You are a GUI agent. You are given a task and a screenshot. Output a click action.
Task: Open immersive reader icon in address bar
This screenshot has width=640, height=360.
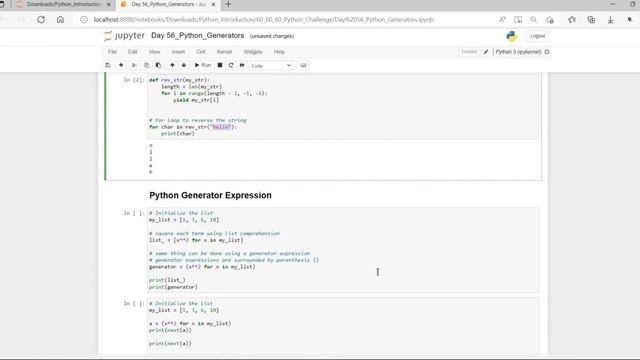coord(518,20)
